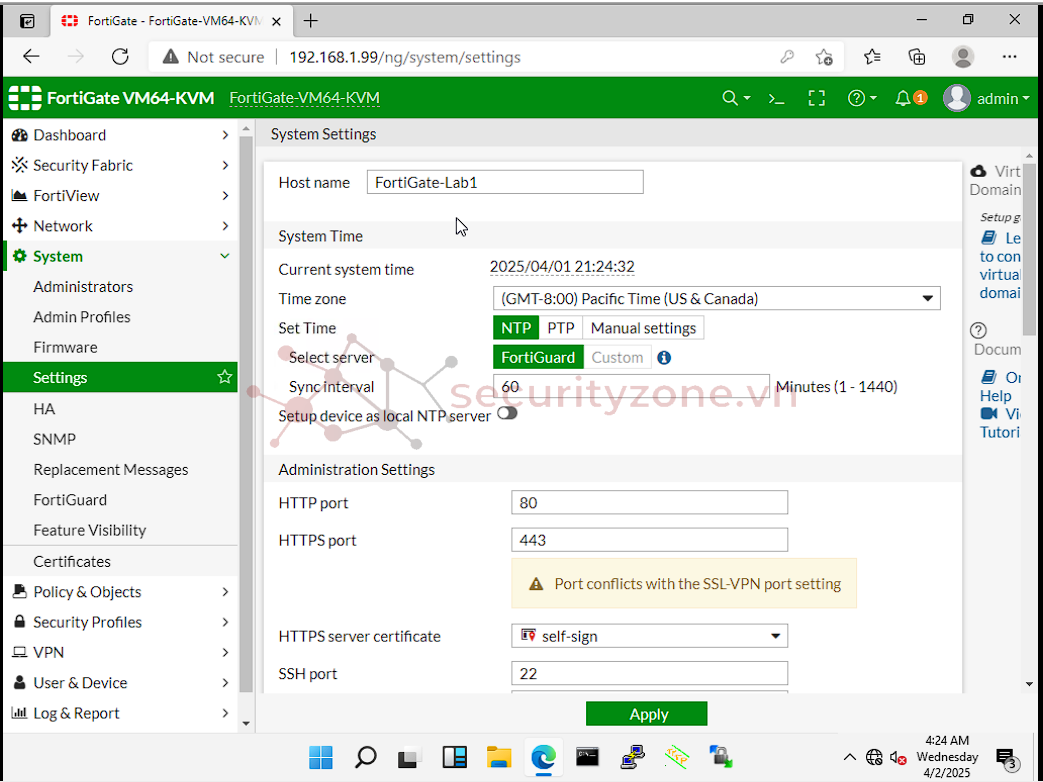Open Windows Start menu
The image size is (1043, 782).
click(x=321, y=757)
